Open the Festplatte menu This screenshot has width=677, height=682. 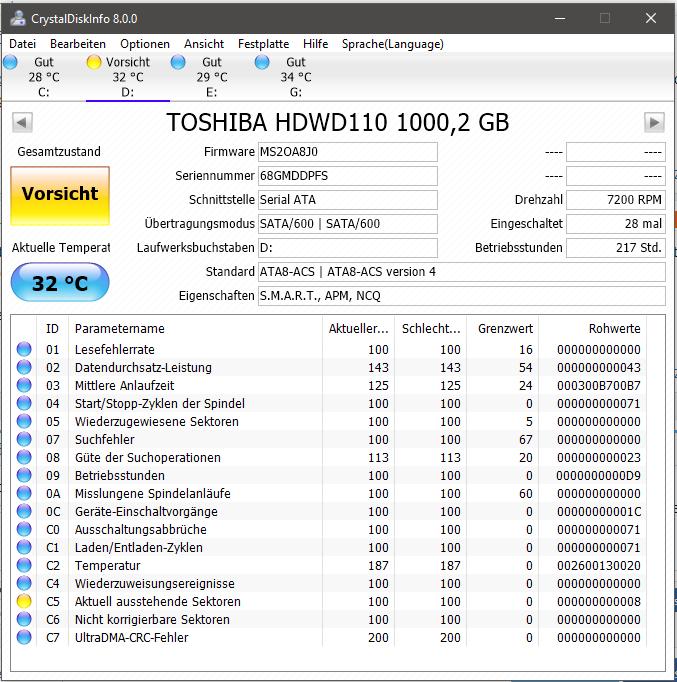[x=263, y=44]
